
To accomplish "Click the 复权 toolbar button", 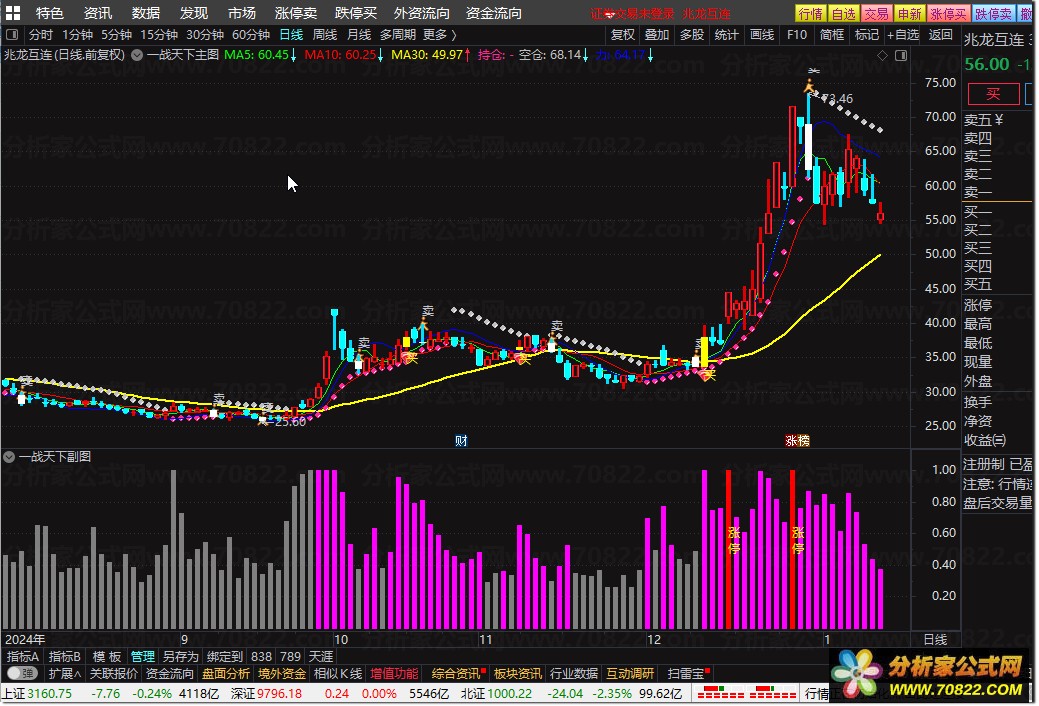I will click(622, 34).
